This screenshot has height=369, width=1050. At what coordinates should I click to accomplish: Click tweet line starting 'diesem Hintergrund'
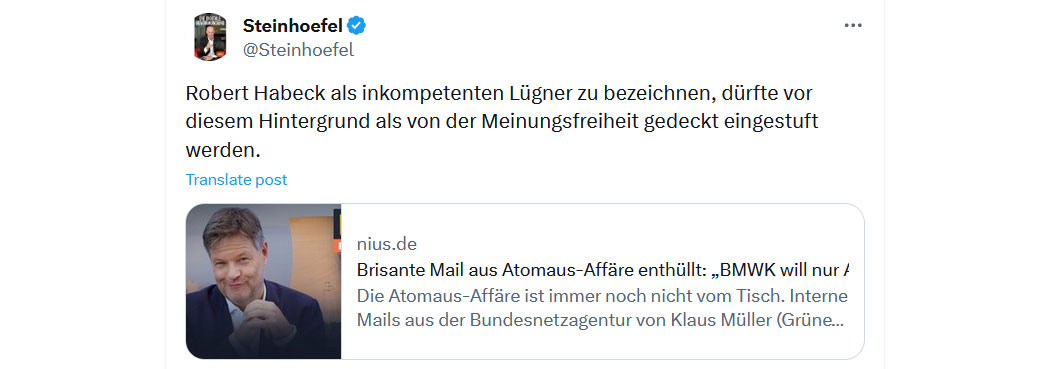tap(502, 123)
